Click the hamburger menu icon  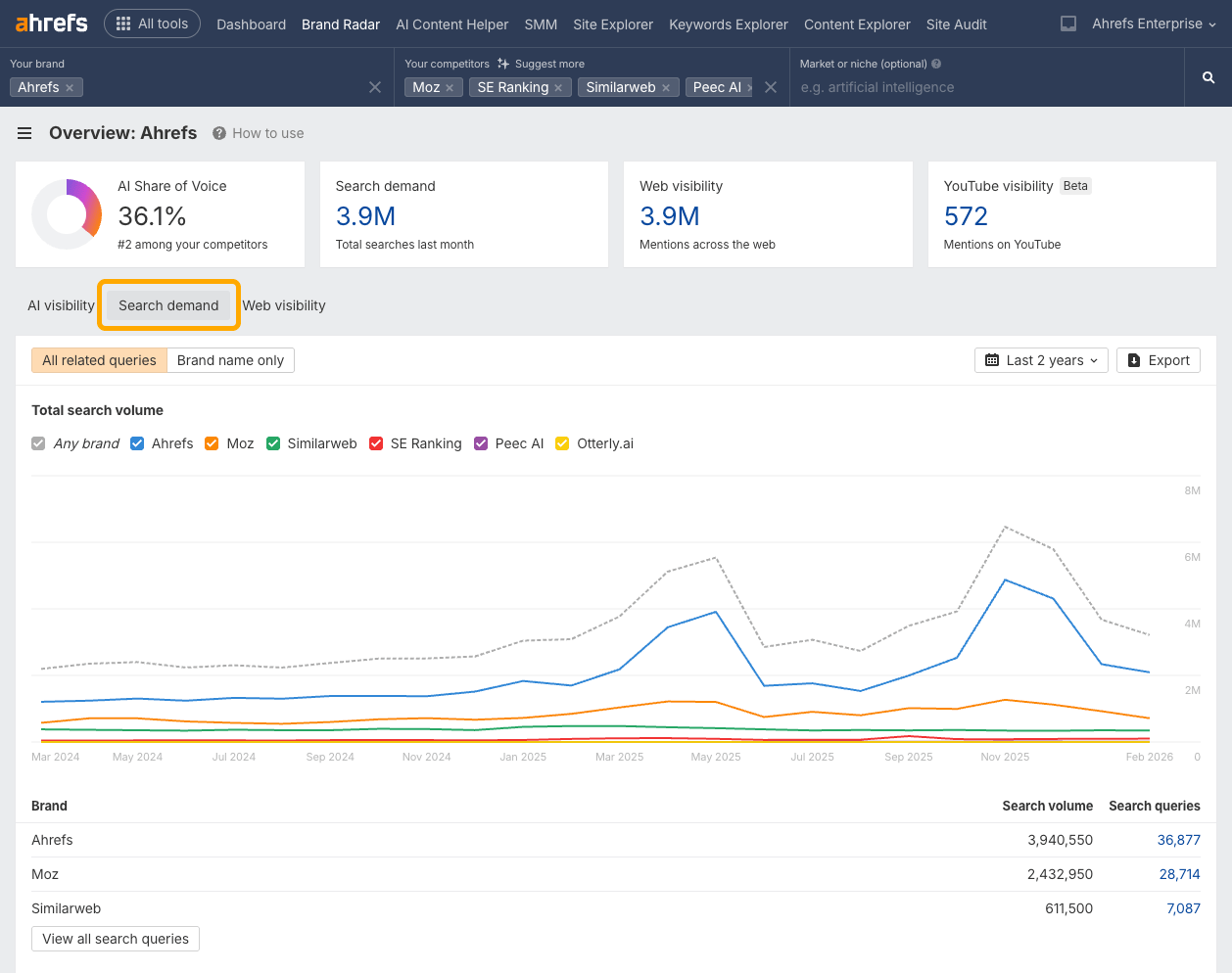[24, 133]
